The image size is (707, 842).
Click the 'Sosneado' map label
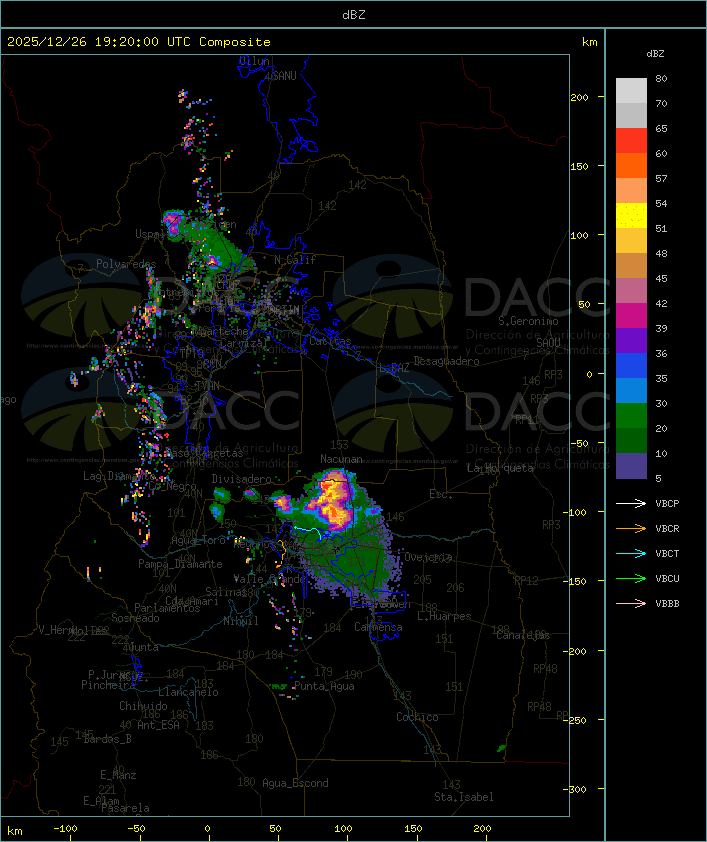click(x=135, y=618)
